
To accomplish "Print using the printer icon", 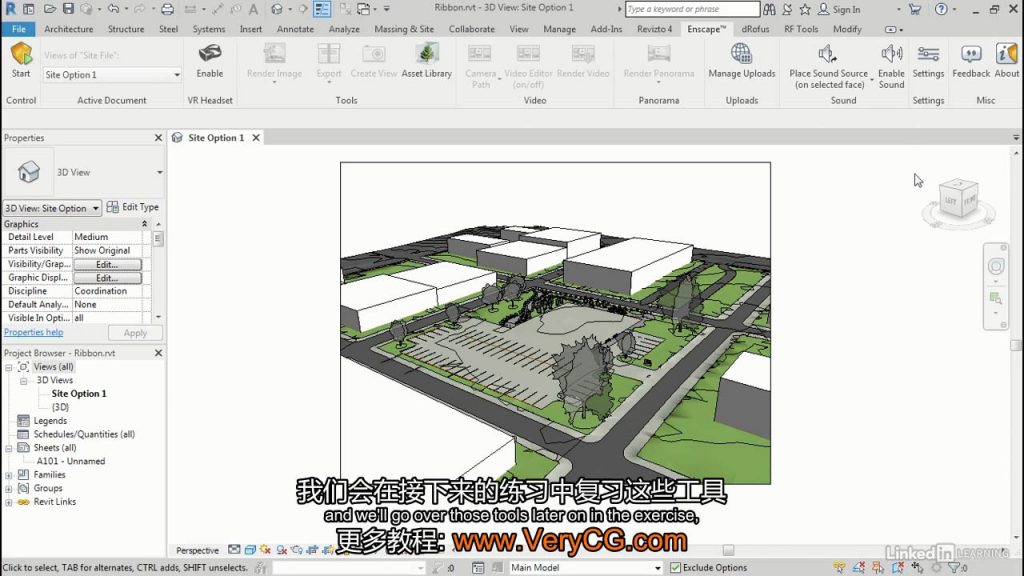I will 167,9.
